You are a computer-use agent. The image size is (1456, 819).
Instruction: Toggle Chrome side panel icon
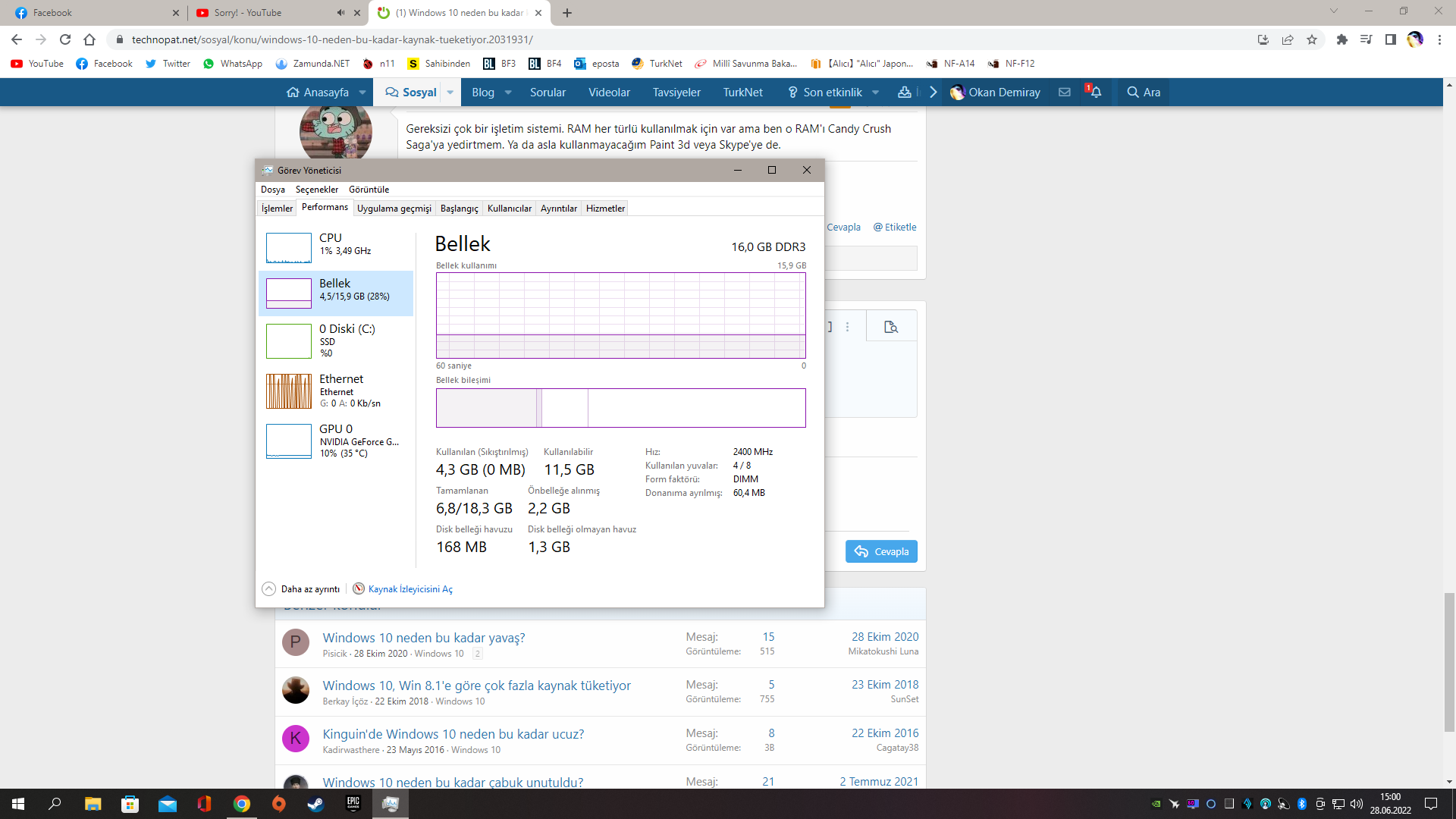[1390, 39]
